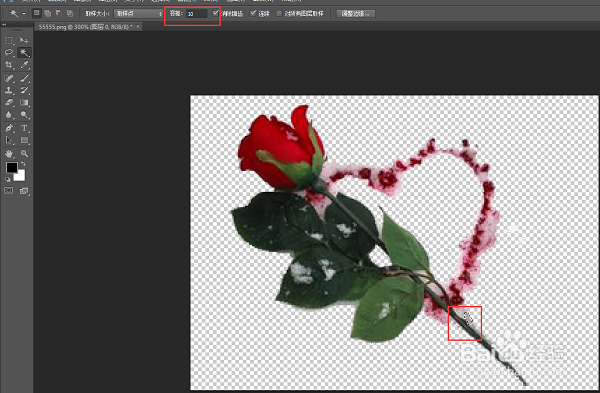Image resolution: width=600 pixels, height=393 pixels.
Task: Select the Hand tool
Action: (x=9, y=154)
